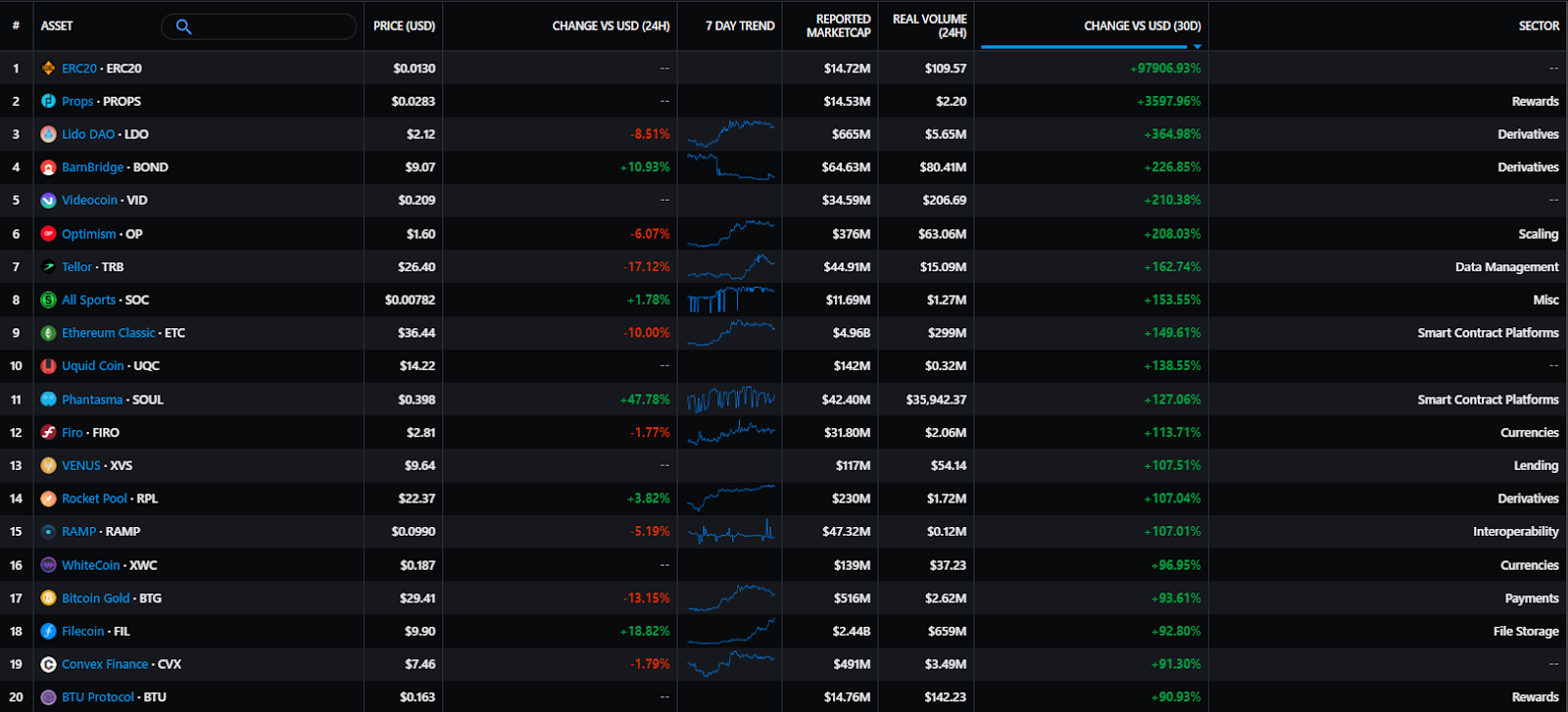Click the BarnBridge logo icon

48,167
